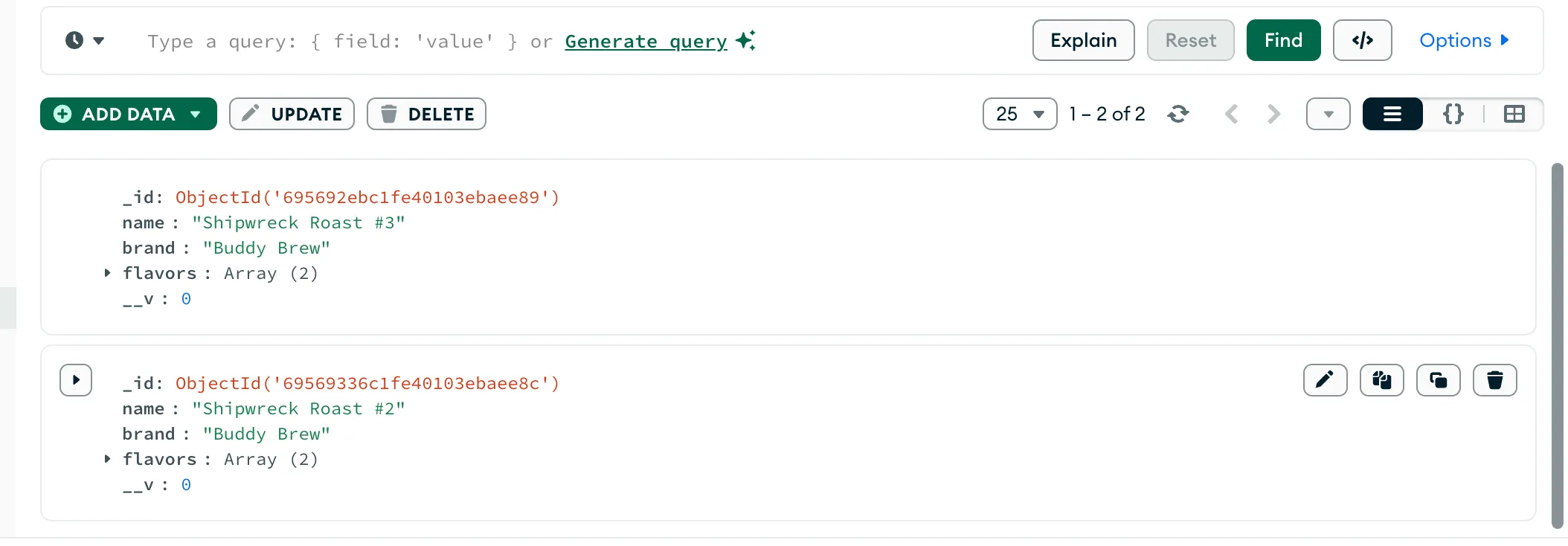Viewport: 1568px width, 546px height.
Task: Click the DELETE button
Action: point(426,114)
